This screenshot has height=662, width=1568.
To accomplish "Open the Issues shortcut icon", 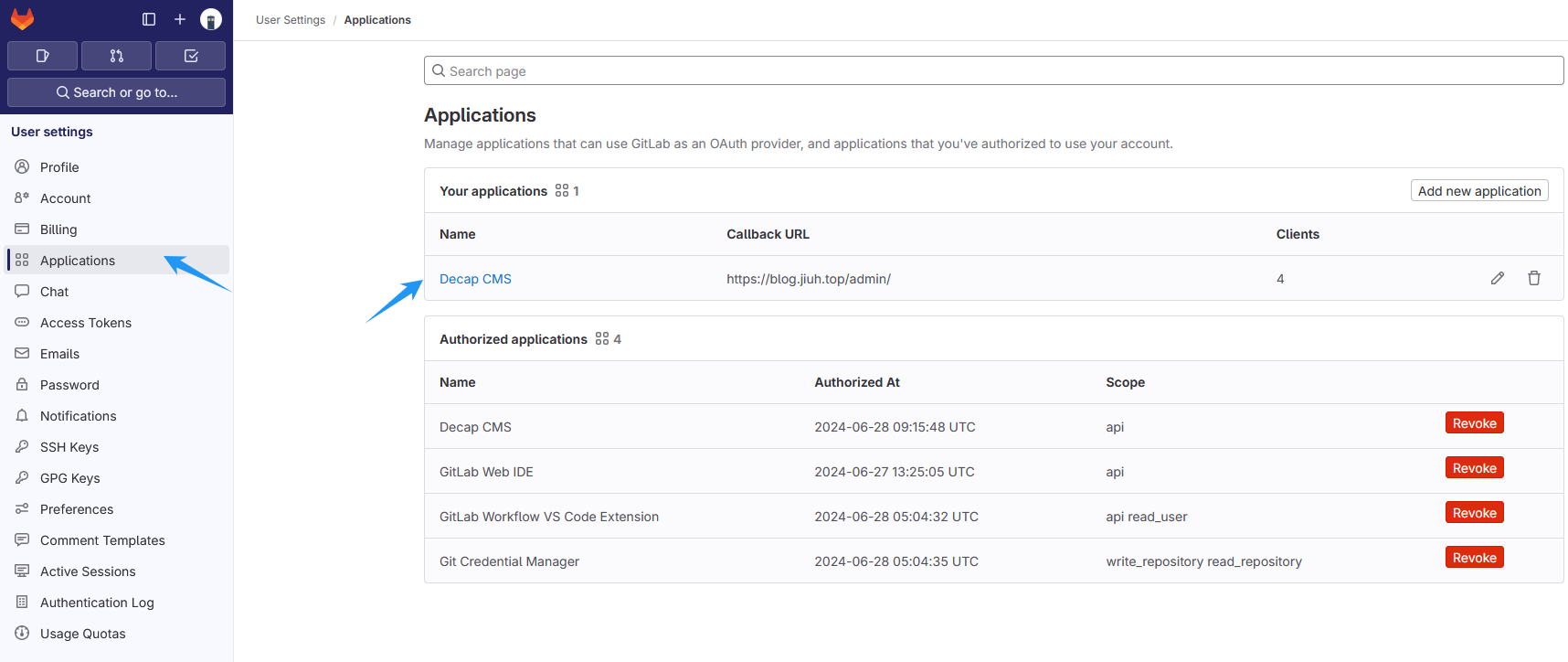I will [42, 56].
